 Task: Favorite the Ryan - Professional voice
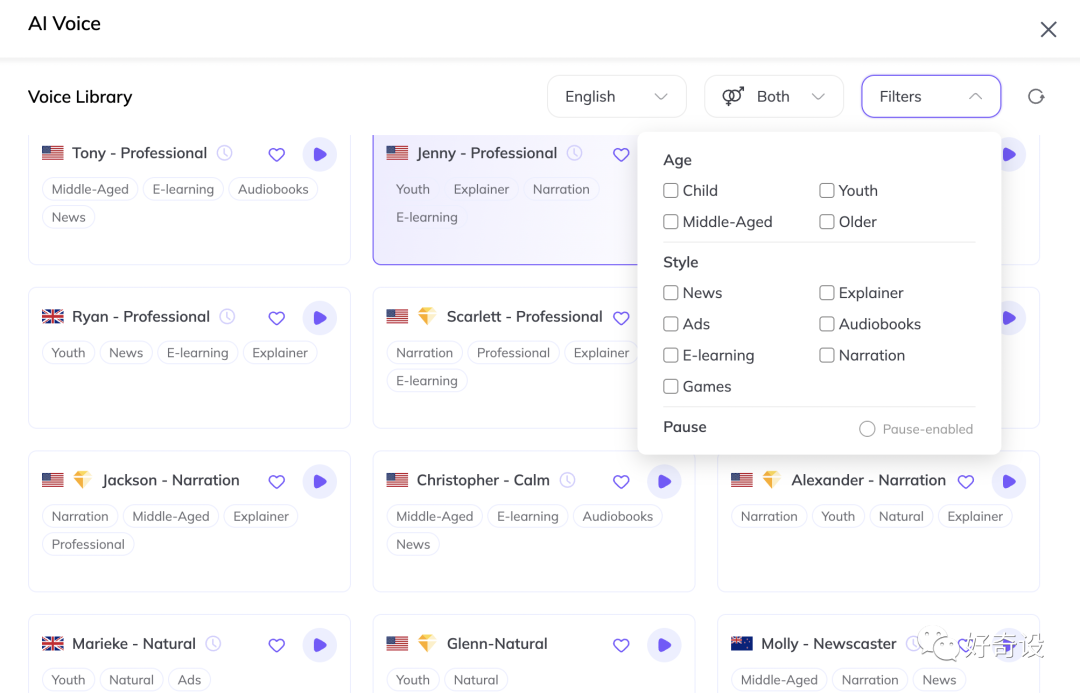click(x=276, y=318)
